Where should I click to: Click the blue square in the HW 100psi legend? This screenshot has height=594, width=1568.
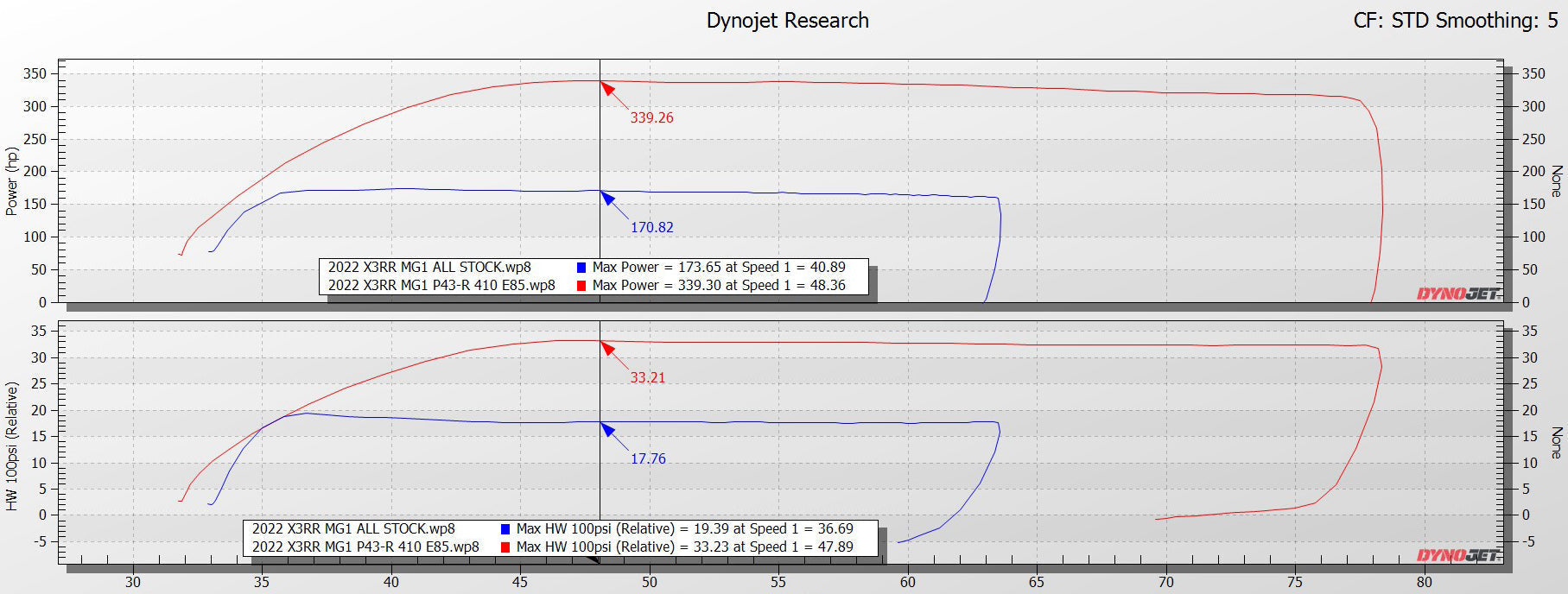(x=505, y=529)
